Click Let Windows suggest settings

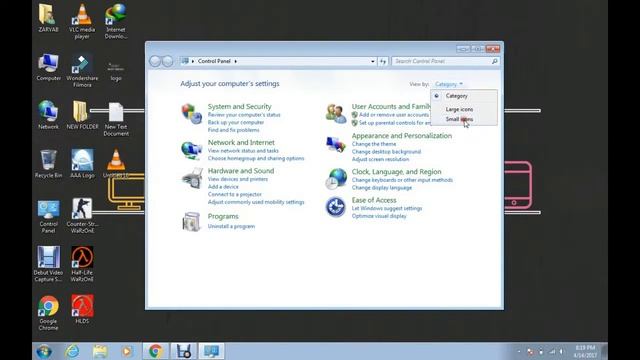[387, 209]
